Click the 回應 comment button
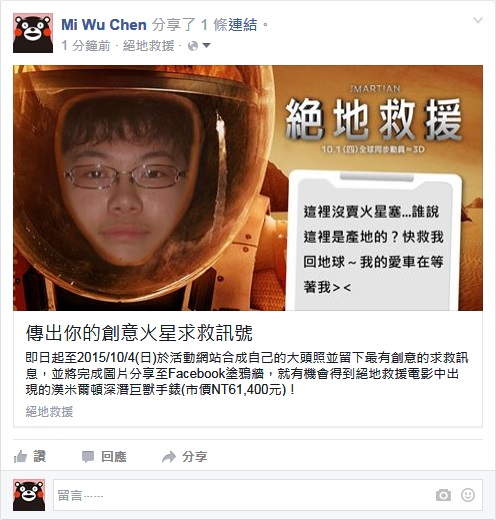 click(114, 457)
